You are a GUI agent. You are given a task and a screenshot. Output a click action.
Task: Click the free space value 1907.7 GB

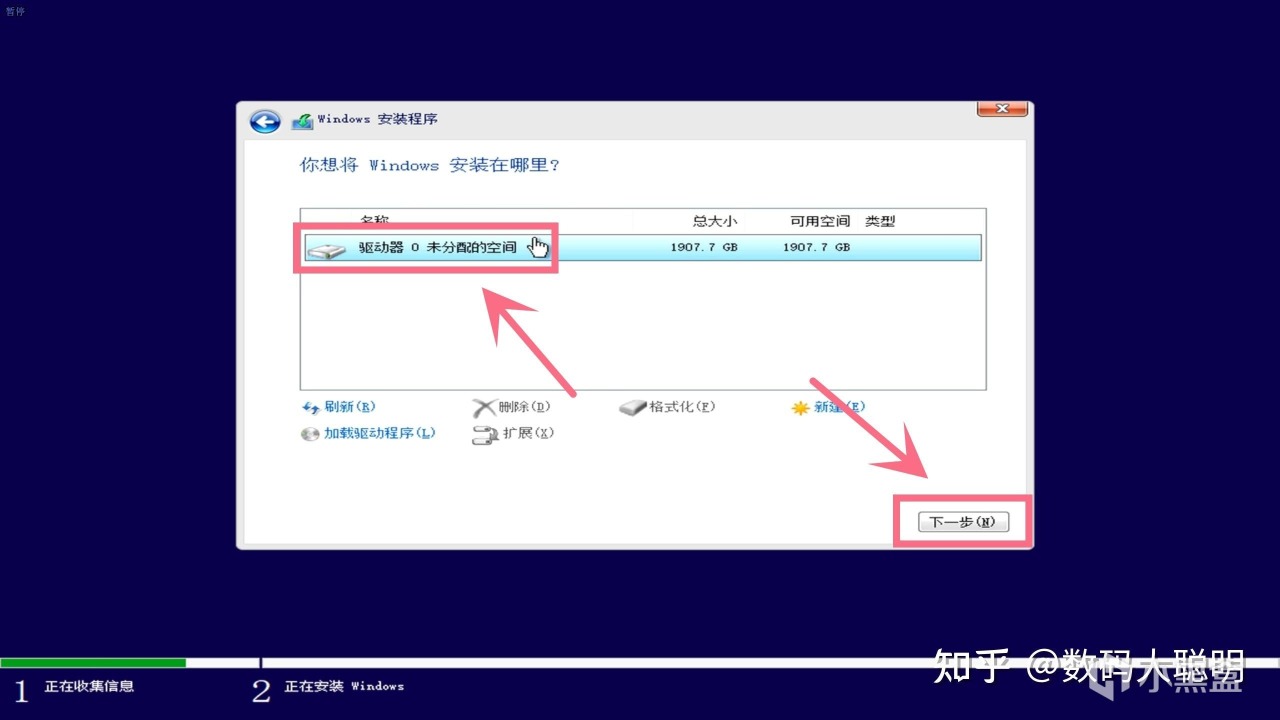816,247
